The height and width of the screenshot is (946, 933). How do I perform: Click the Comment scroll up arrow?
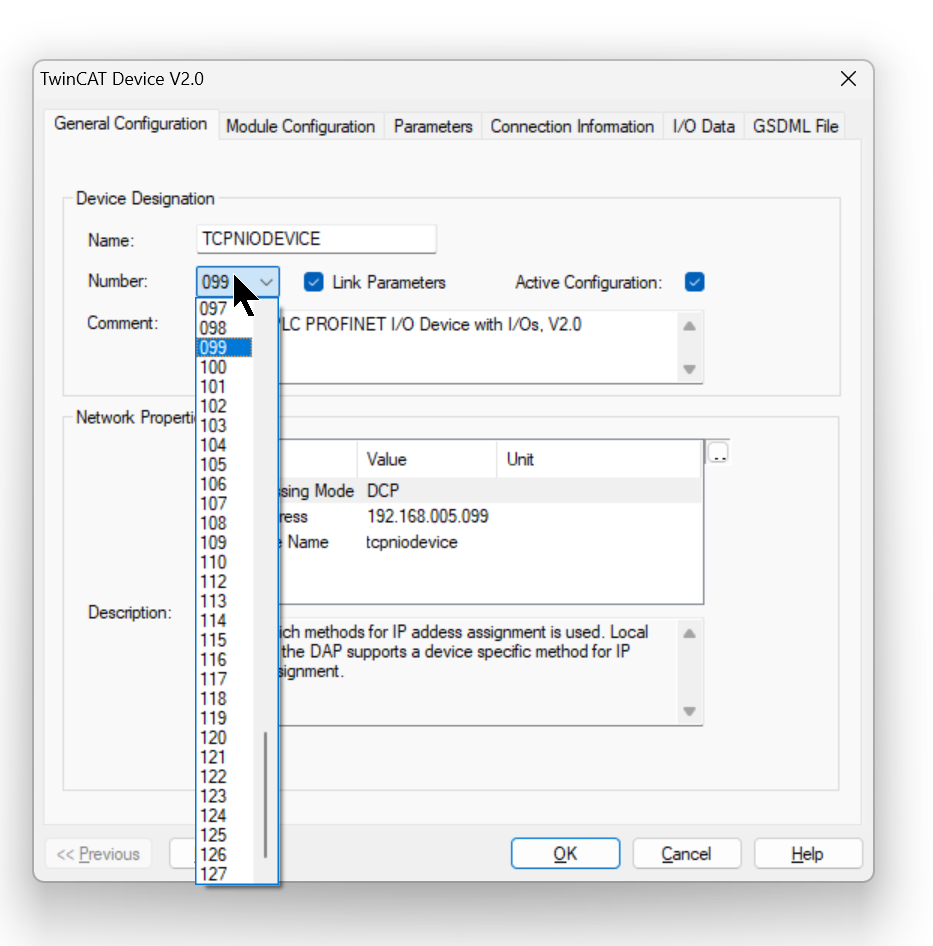(689, 326)
